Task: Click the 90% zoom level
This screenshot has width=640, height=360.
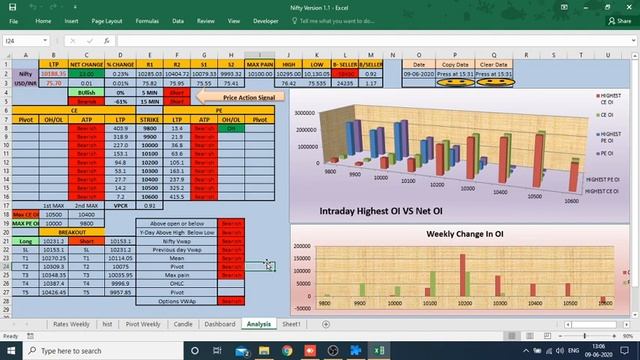Action: [628, 336]
